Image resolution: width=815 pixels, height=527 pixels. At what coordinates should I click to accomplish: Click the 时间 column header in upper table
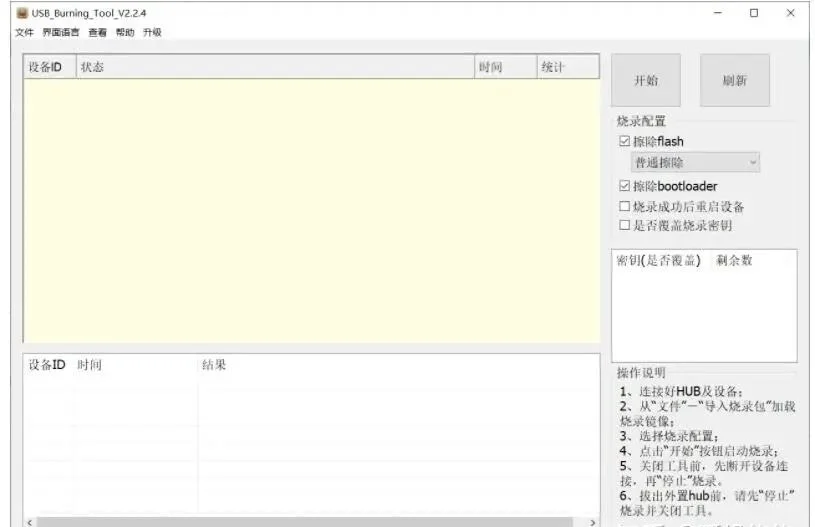(505, 67)
